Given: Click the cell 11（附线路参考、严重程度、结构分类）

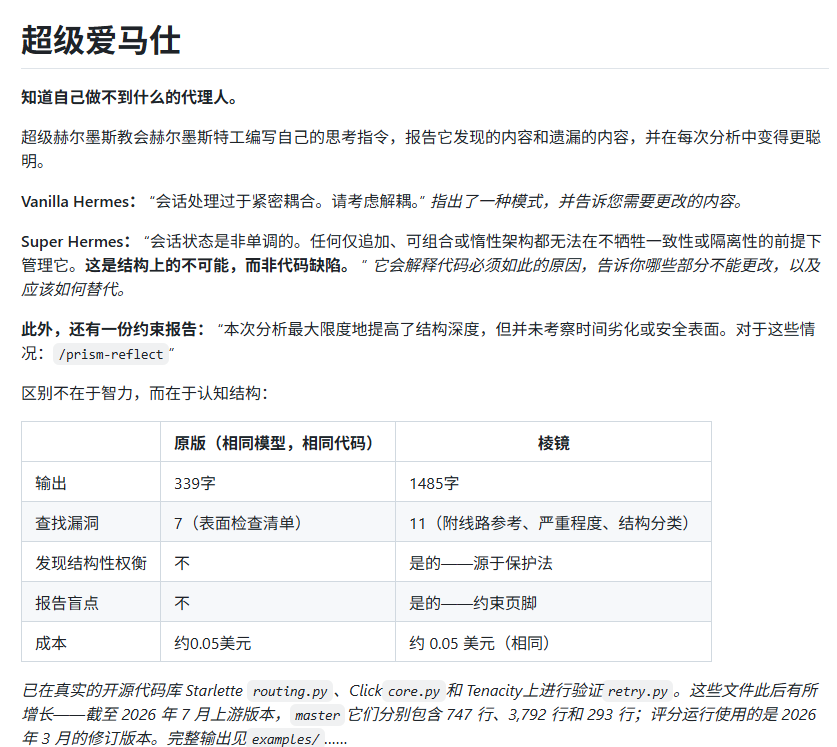Looking at the screenshot, I should [553, 523].
